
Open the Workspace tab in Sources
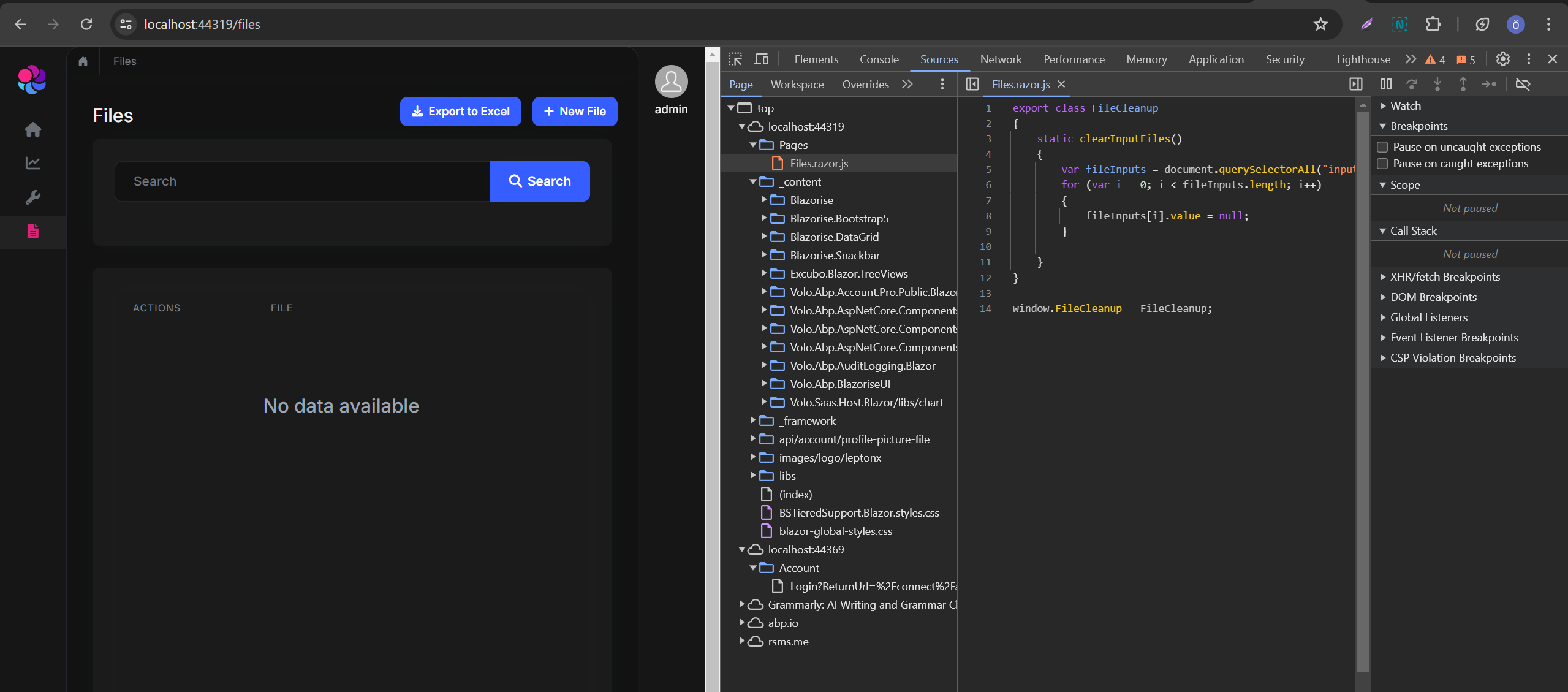click(797, 85)
